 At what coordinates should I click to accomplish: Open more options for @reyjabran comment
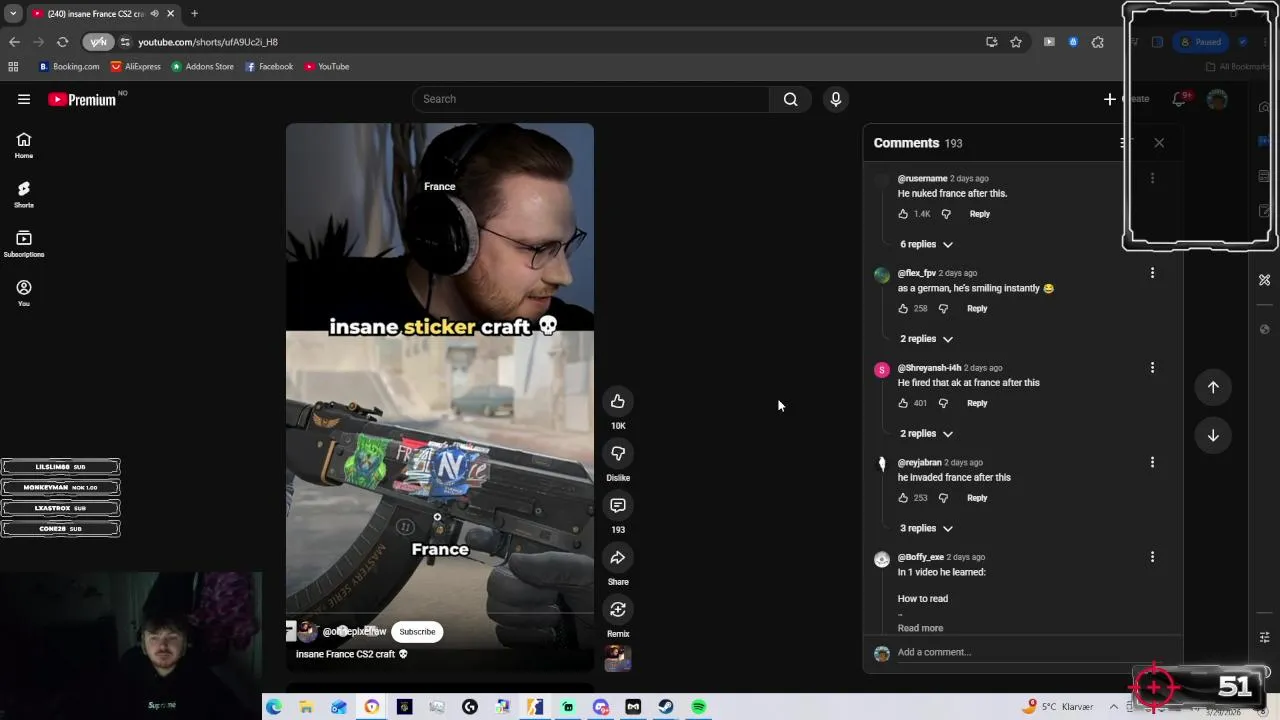click(x=1152, y=462)
